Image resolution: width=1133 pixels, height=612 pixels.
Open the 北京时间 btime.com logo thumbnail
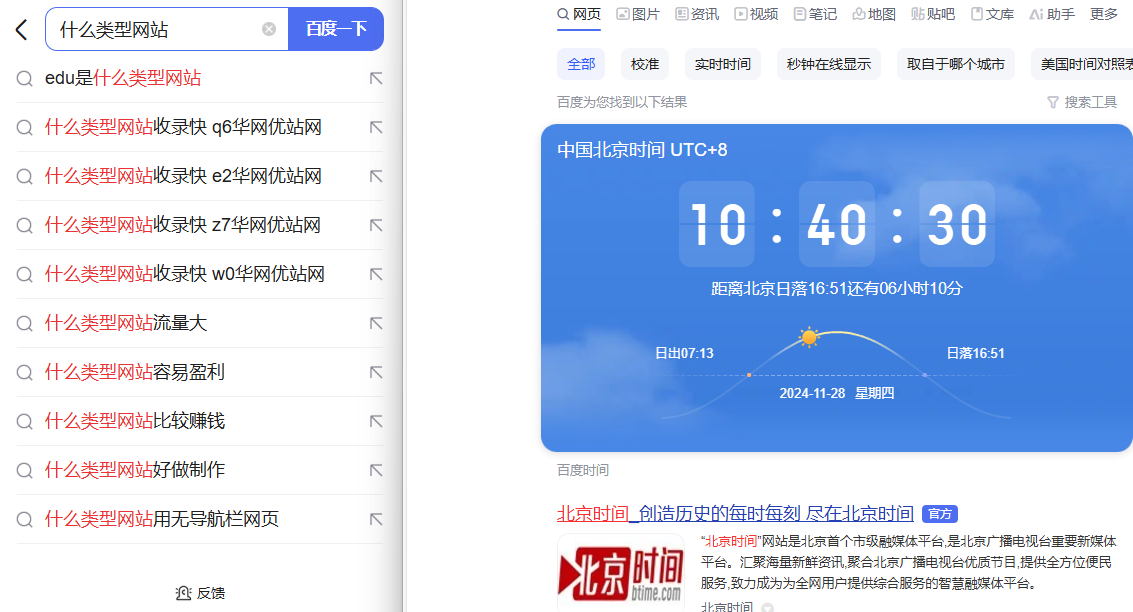tap(621, 573)
